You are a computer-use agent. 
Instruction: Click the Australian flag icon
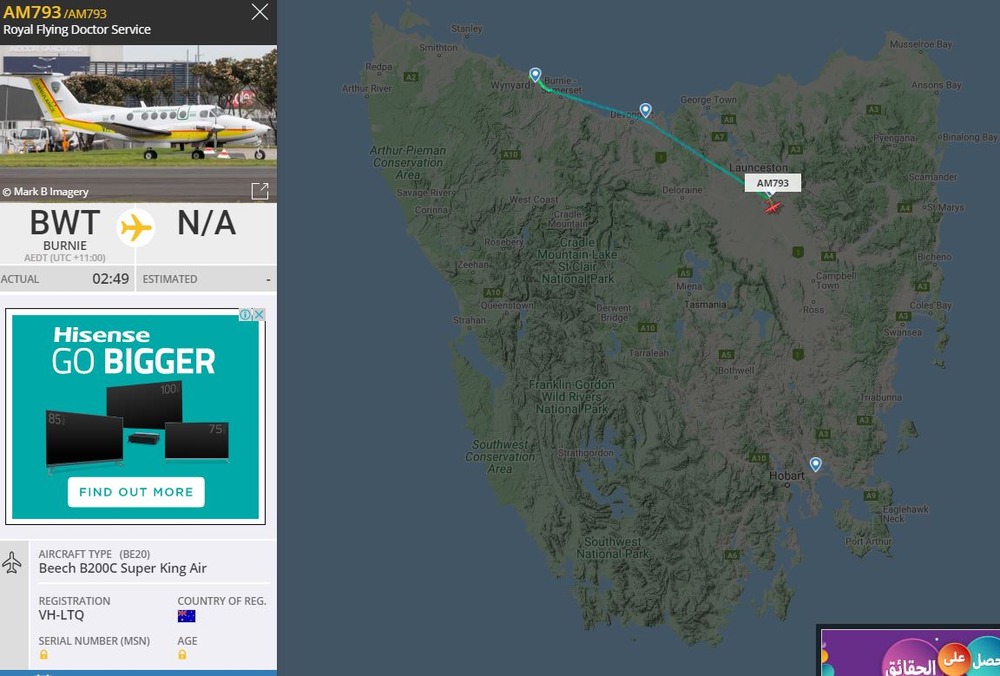(186, 616)
